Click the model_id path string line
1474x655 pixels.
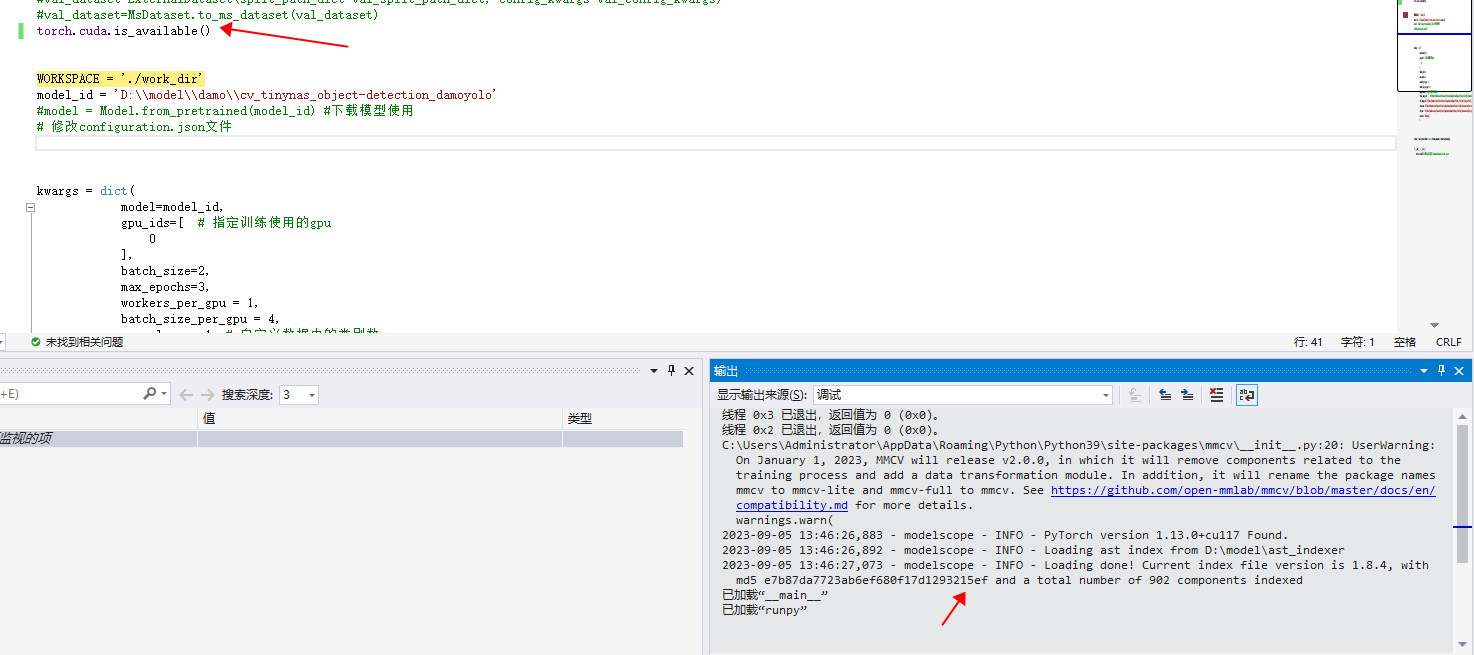point(266,95)
